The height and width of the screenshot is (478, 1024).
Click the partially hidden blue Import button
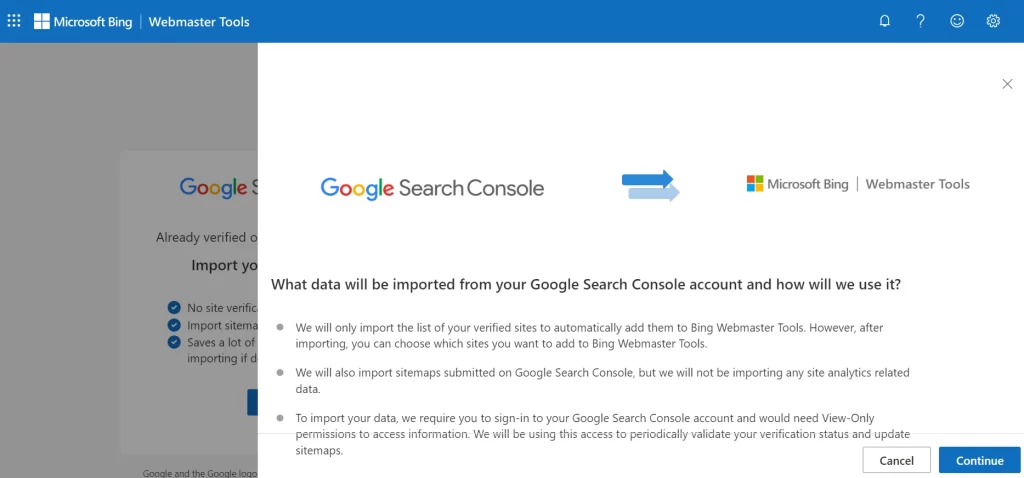tap(252, 402)
